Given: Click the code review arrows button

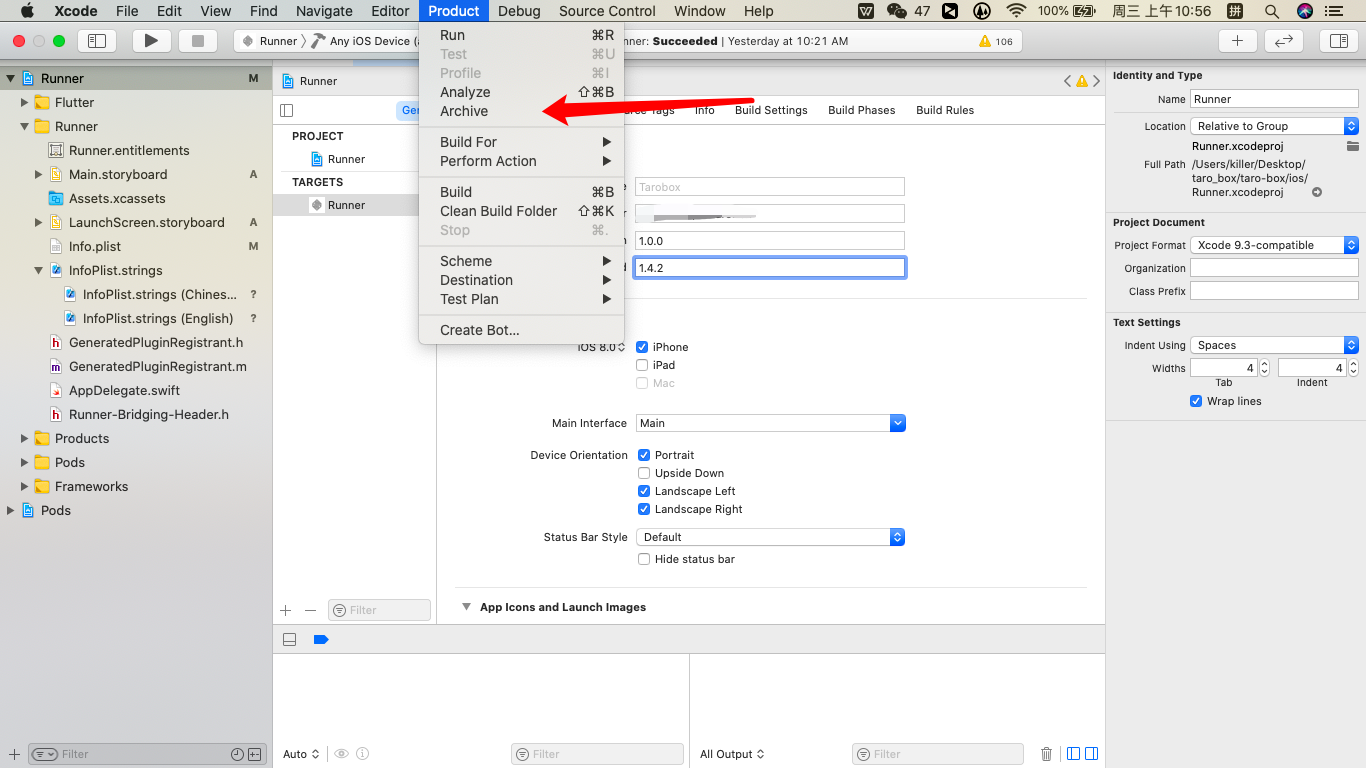Looking at the screenshot, I should pyautogui.click(x=1284, y=41).
